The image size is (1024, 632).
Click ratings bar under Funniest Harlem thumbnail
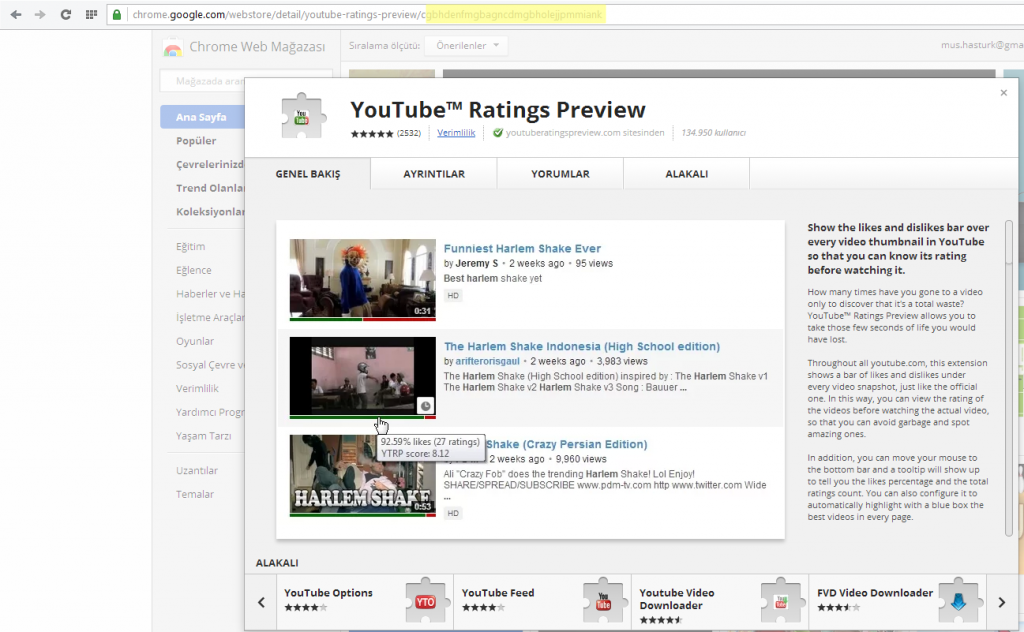(x=362, y=319)
